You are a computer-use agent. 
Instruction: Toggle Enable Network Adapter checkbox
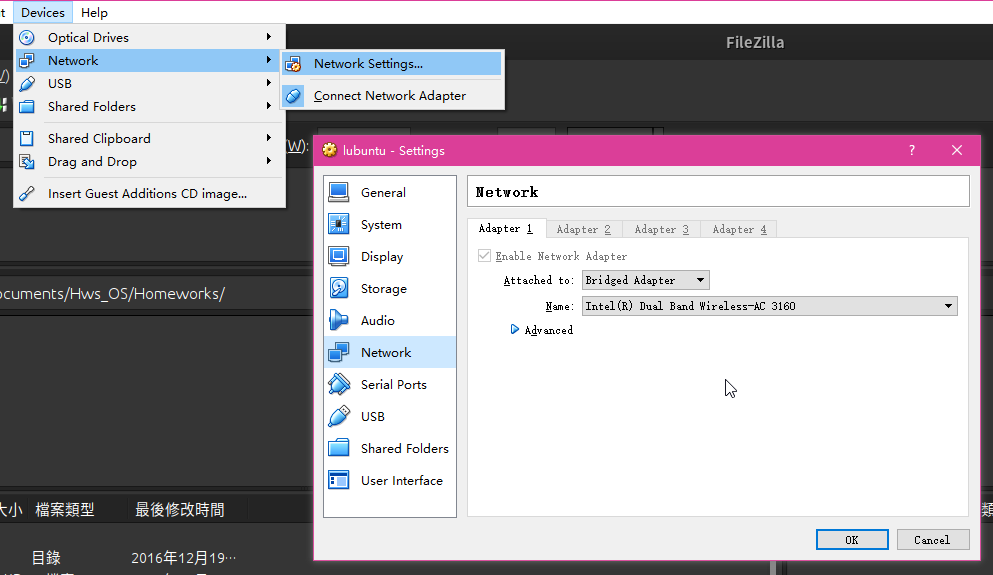(x=484, y=256)
